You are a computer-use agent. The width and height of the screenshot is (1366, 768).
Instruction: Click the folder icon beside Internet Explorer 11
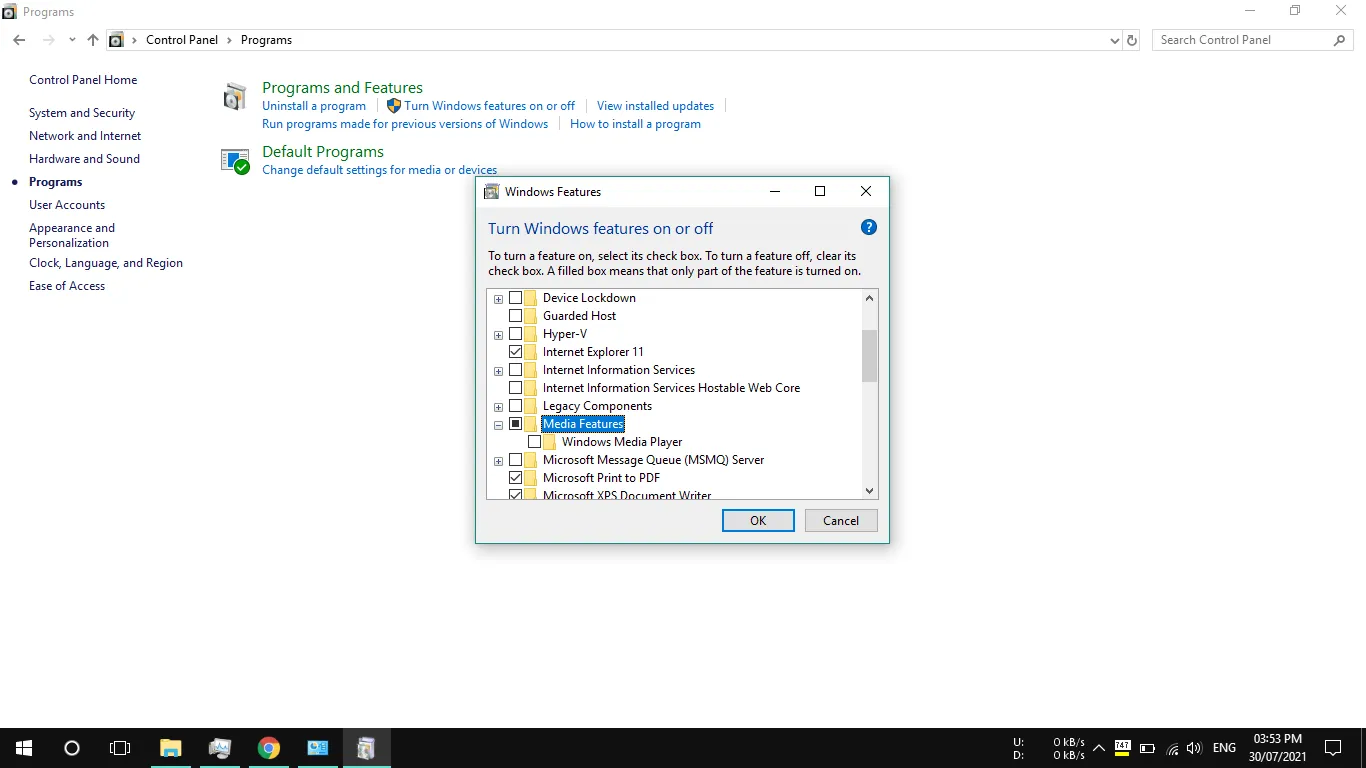tap(531, 352)
